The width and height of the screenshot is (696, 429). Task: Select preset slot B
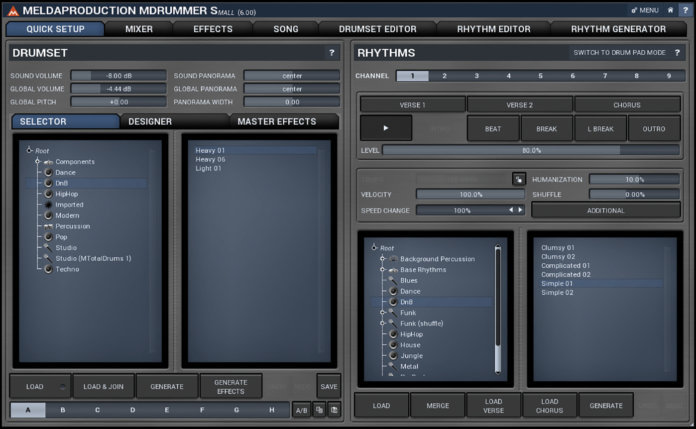pyautogui.click(x=62, y=410)
